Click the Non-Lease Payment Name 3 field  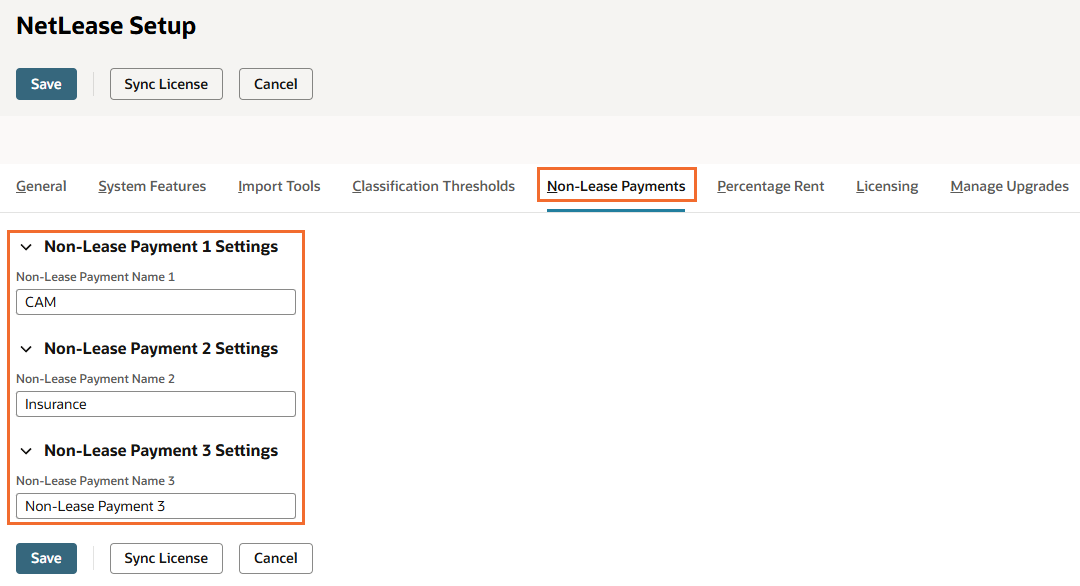click(156, 506)
